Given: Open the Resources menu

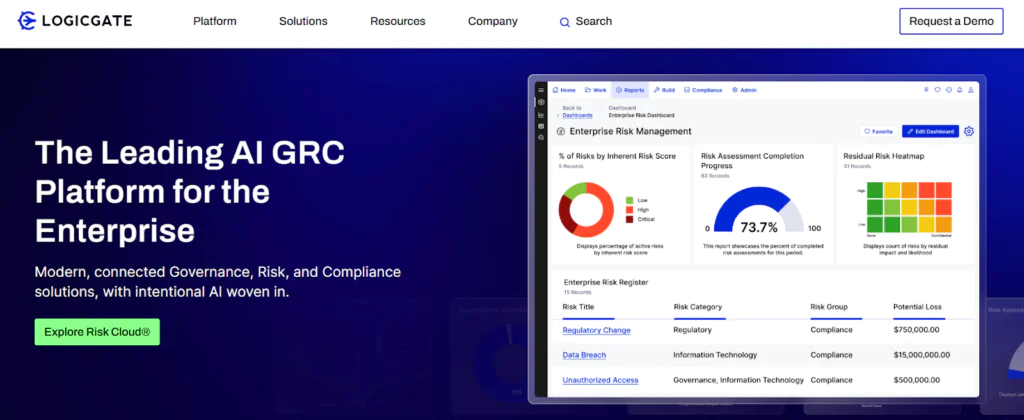Looking at the screenshot, I should tap(398, 22).
